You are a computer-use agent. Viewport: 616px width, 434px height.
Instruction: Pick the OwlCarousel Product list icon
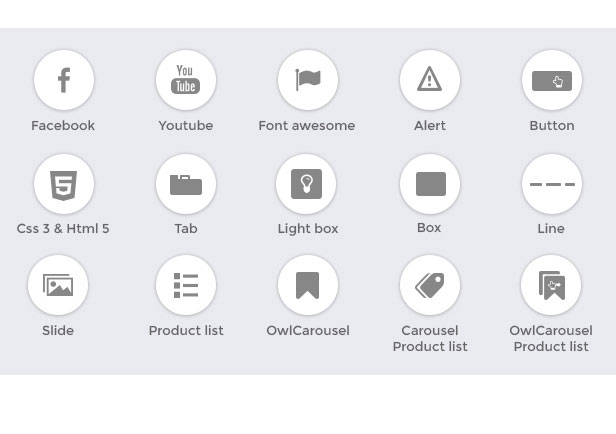[x=552, y=285]
